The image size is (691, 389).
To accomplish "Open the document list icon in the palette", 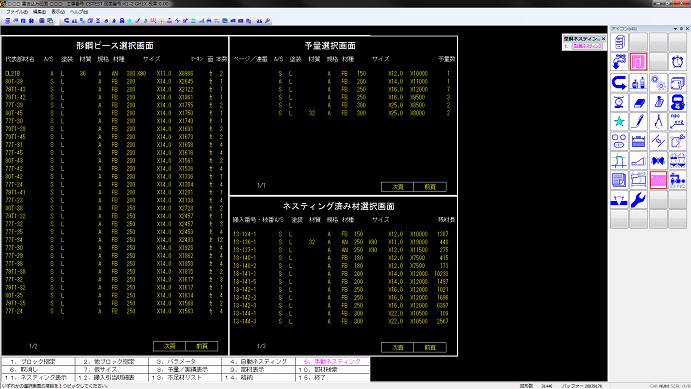I will click(x=619, y=180).
